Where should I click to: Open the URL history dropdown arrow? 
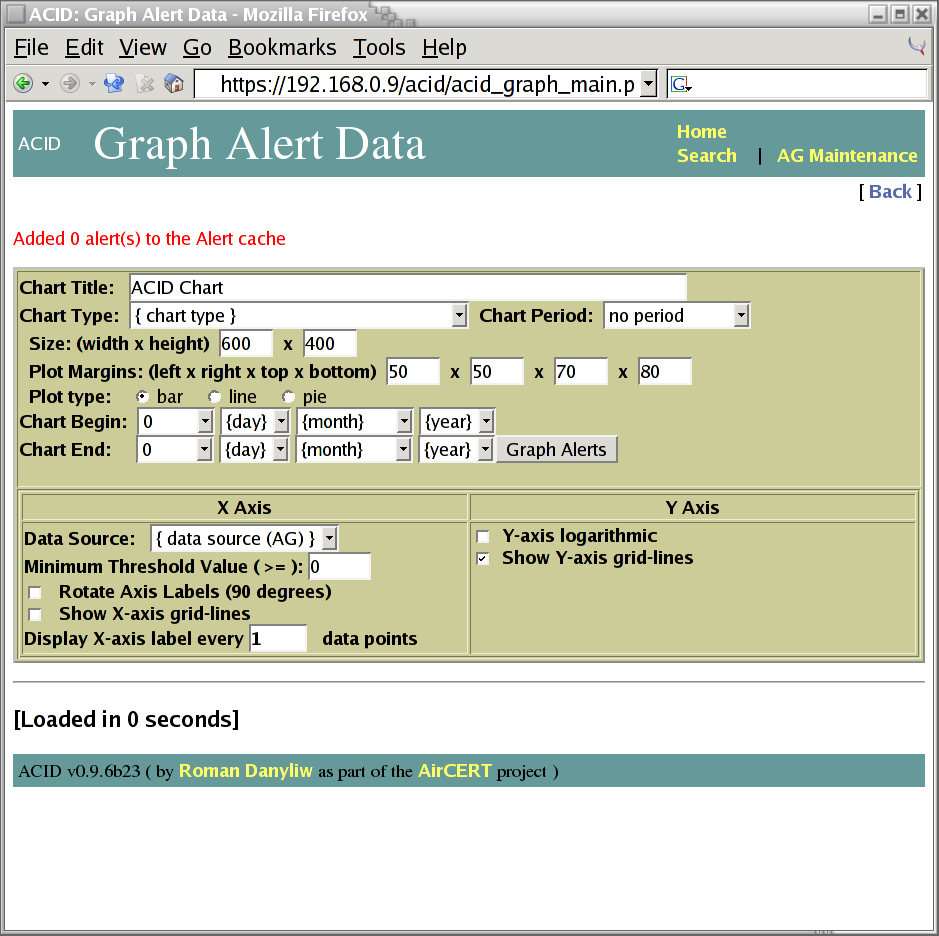[648, 84]
